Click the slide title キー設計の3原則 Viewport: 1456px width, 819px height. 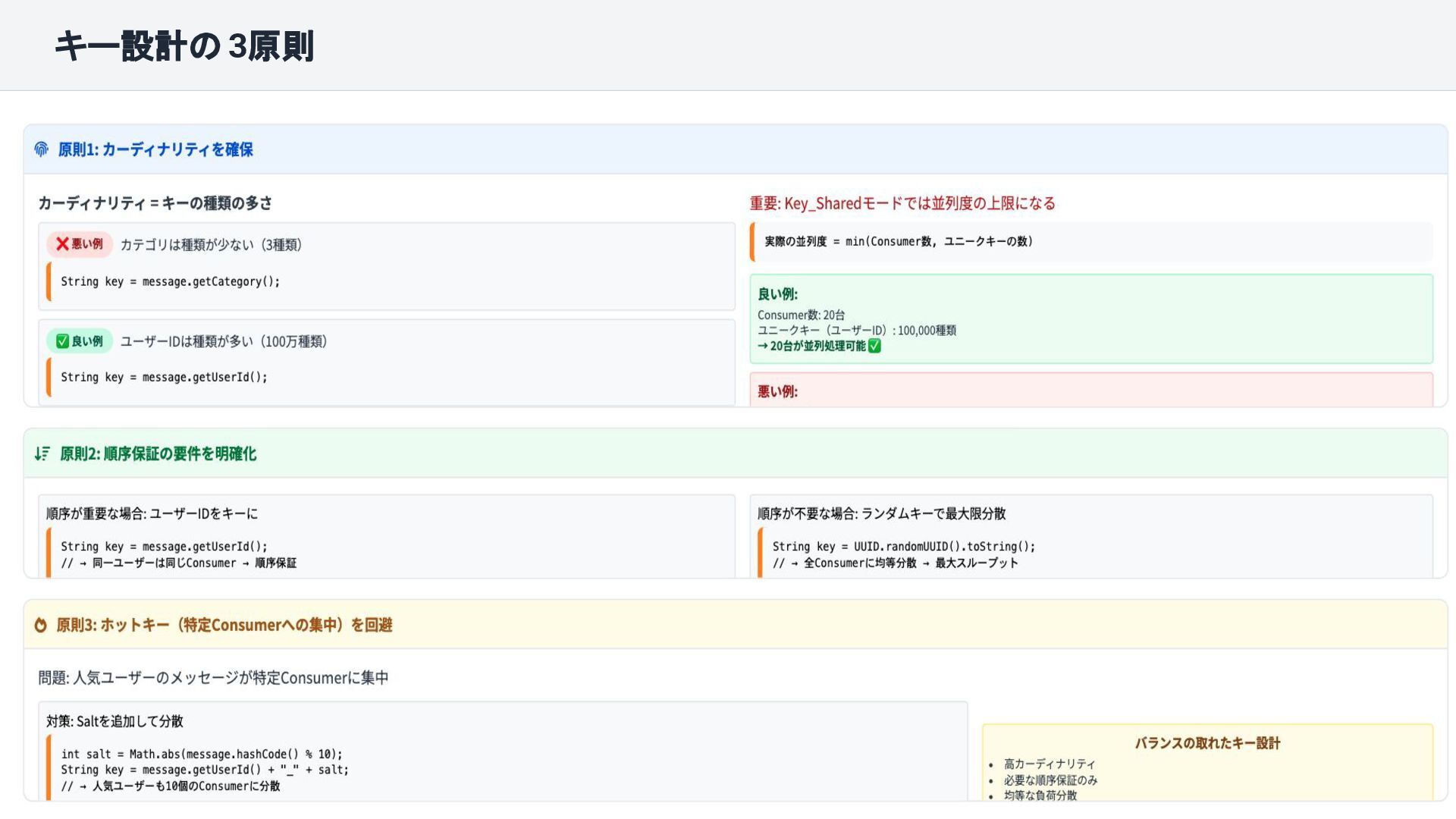184,46
